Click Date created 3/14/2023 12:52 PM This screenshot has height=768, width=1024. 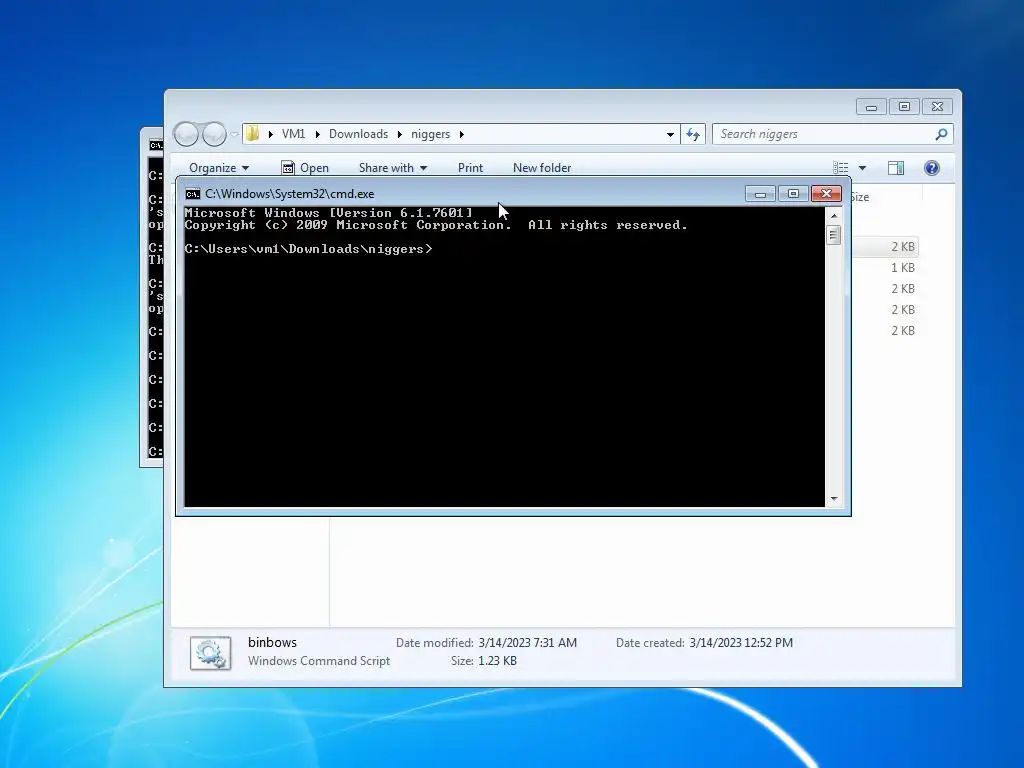[x=704, y=643]
